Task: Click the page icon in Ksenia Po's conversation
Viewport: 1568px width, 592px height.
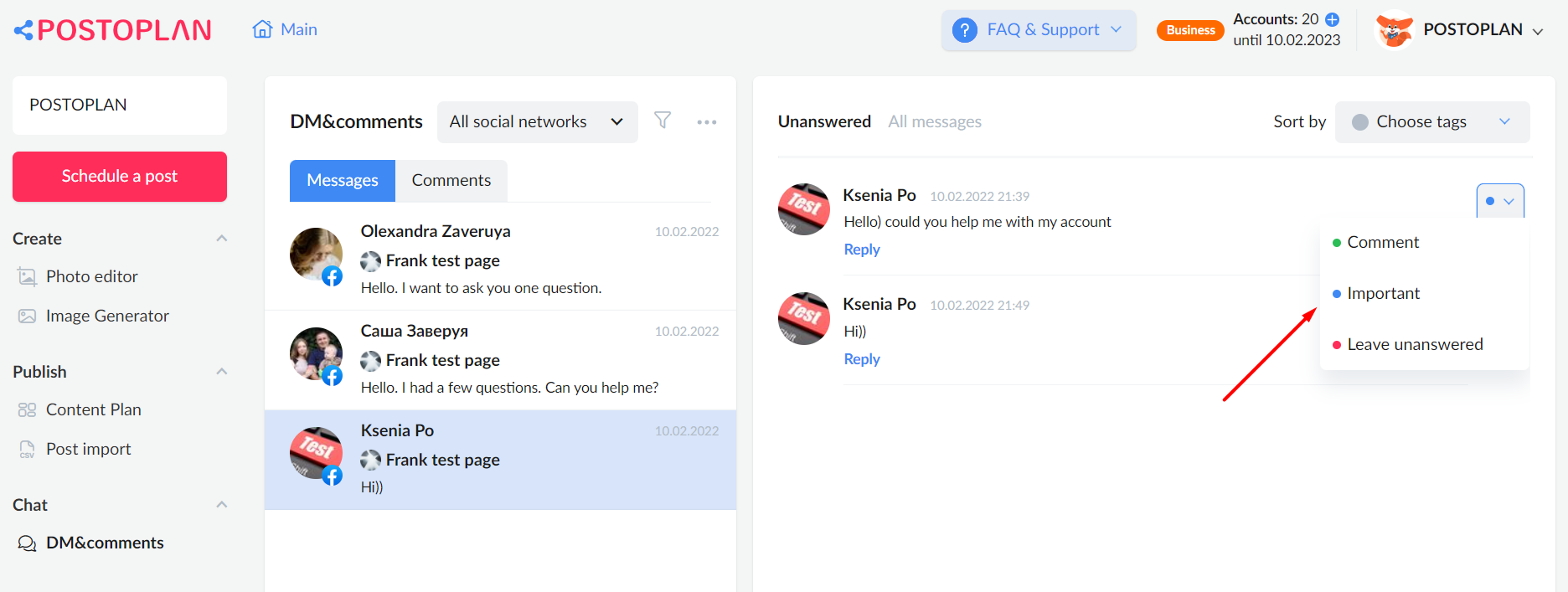Action: 370,461
